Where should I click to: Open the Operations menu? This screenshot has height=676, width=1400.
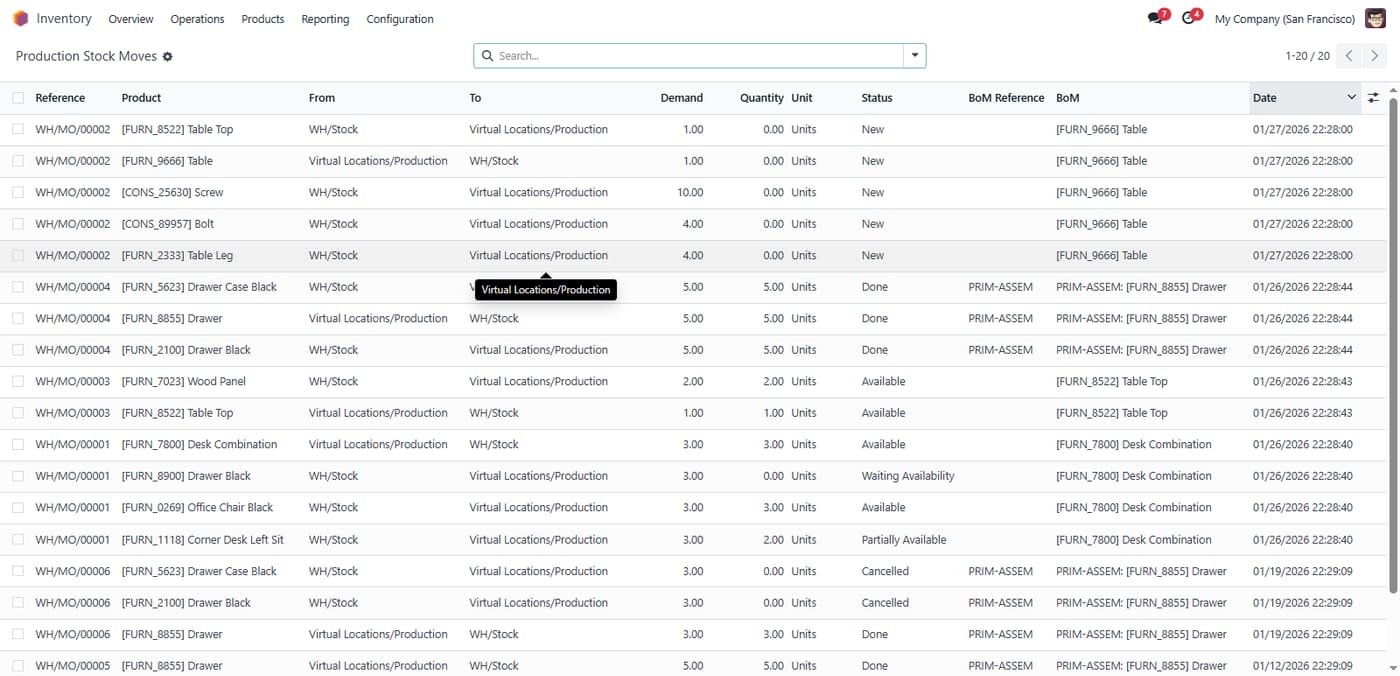197,19
